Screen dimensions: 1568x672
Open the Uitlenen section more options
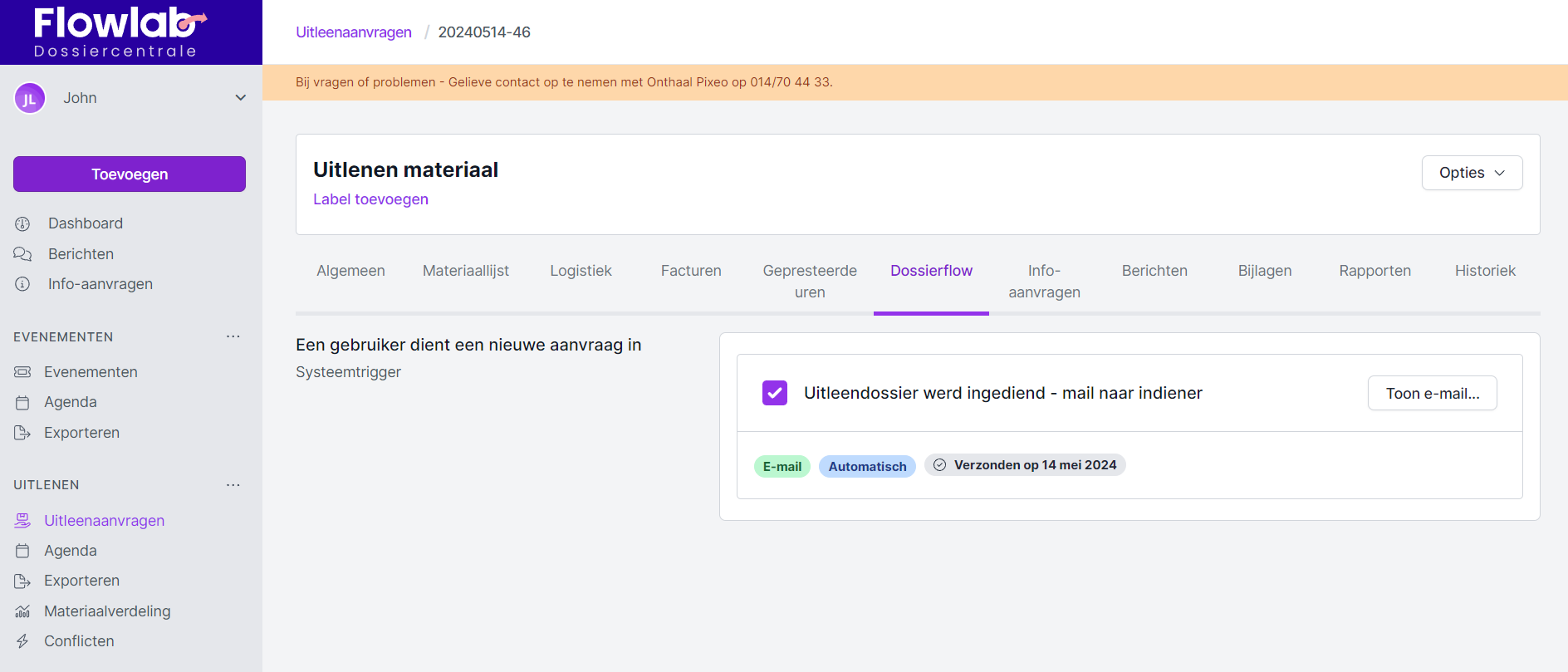pos(233,485)
